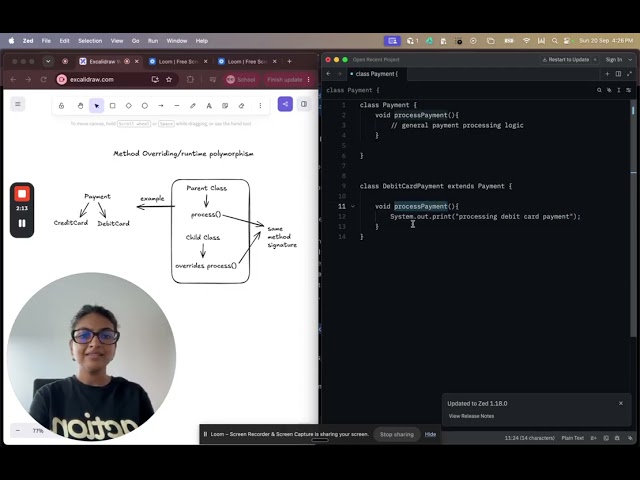This screenshot has width=640, height=480.
Task: Click Open Recent Project in Zed title bar
Action: [376, 60]
